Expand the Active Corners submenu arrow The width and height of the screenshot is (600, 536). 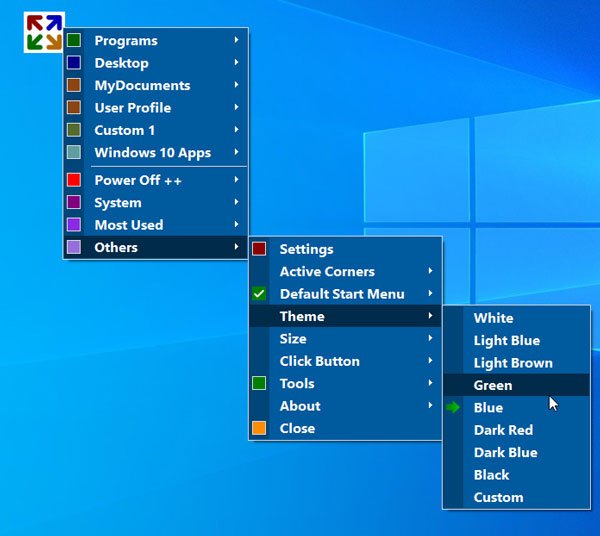(x=430, y=271)
